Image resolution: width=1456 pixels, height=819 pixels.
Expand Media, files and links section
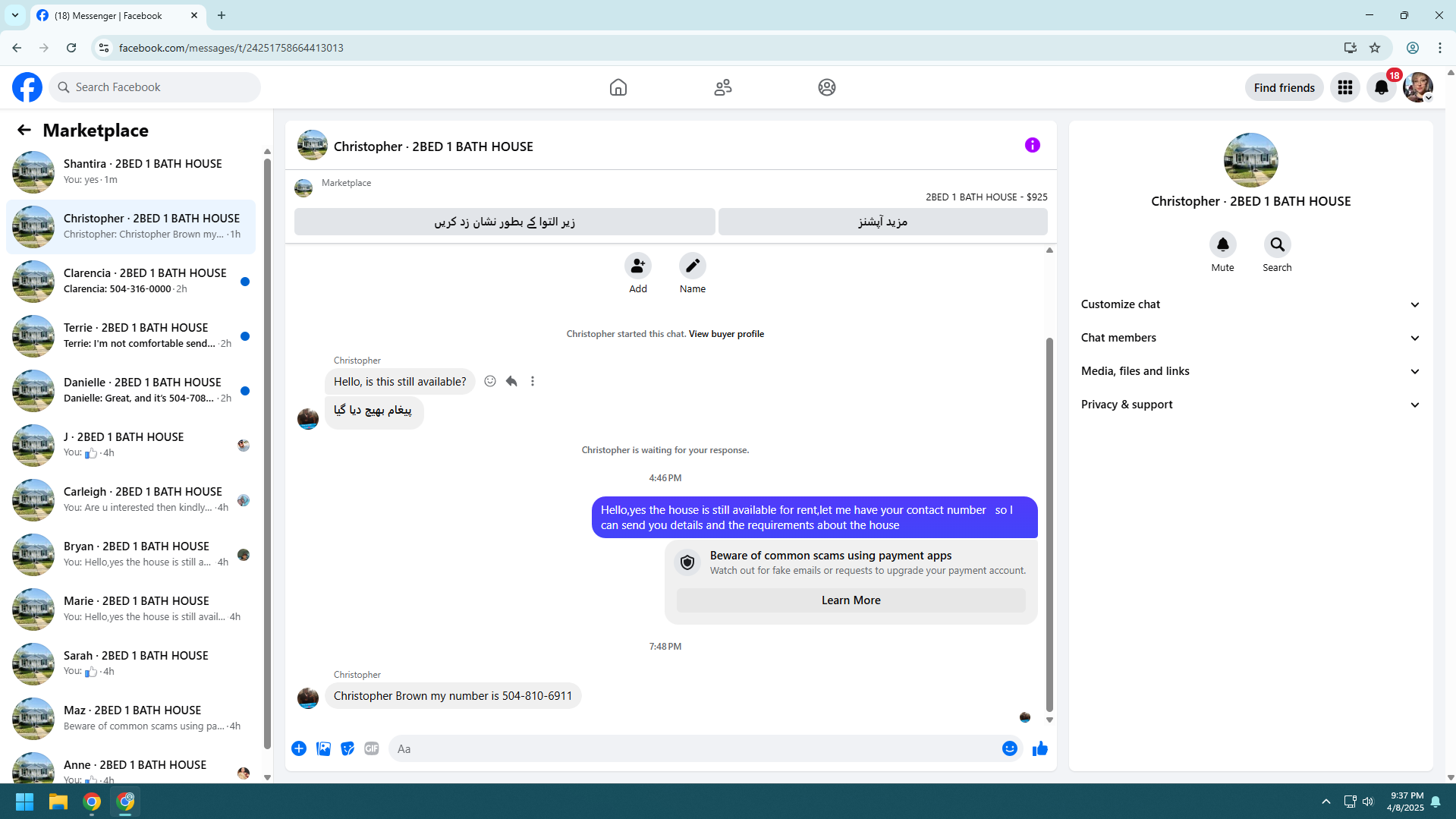[1250, 371]
